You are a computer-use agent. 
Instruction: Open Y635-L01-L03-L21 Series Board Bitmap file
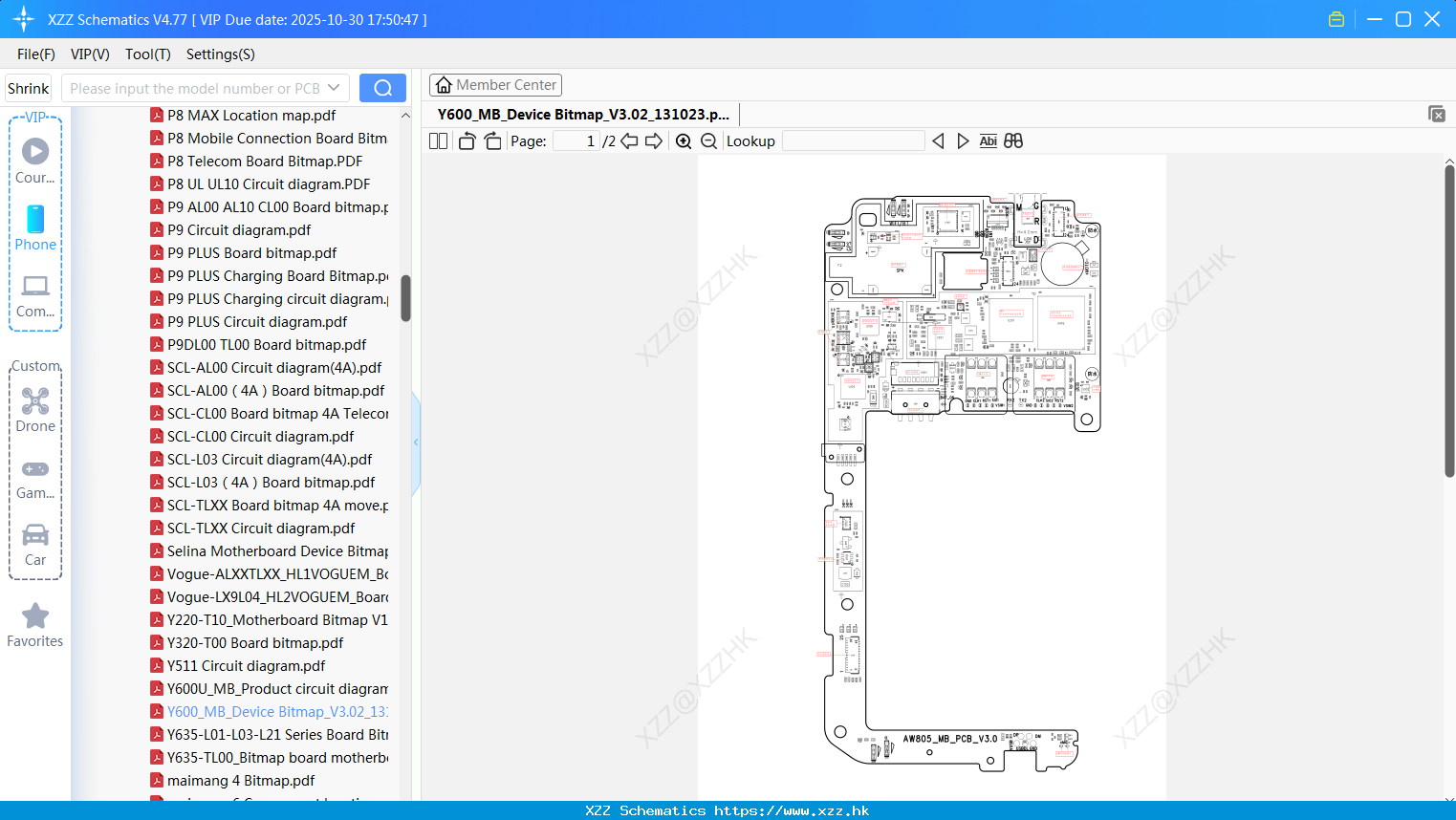[277, 735]
